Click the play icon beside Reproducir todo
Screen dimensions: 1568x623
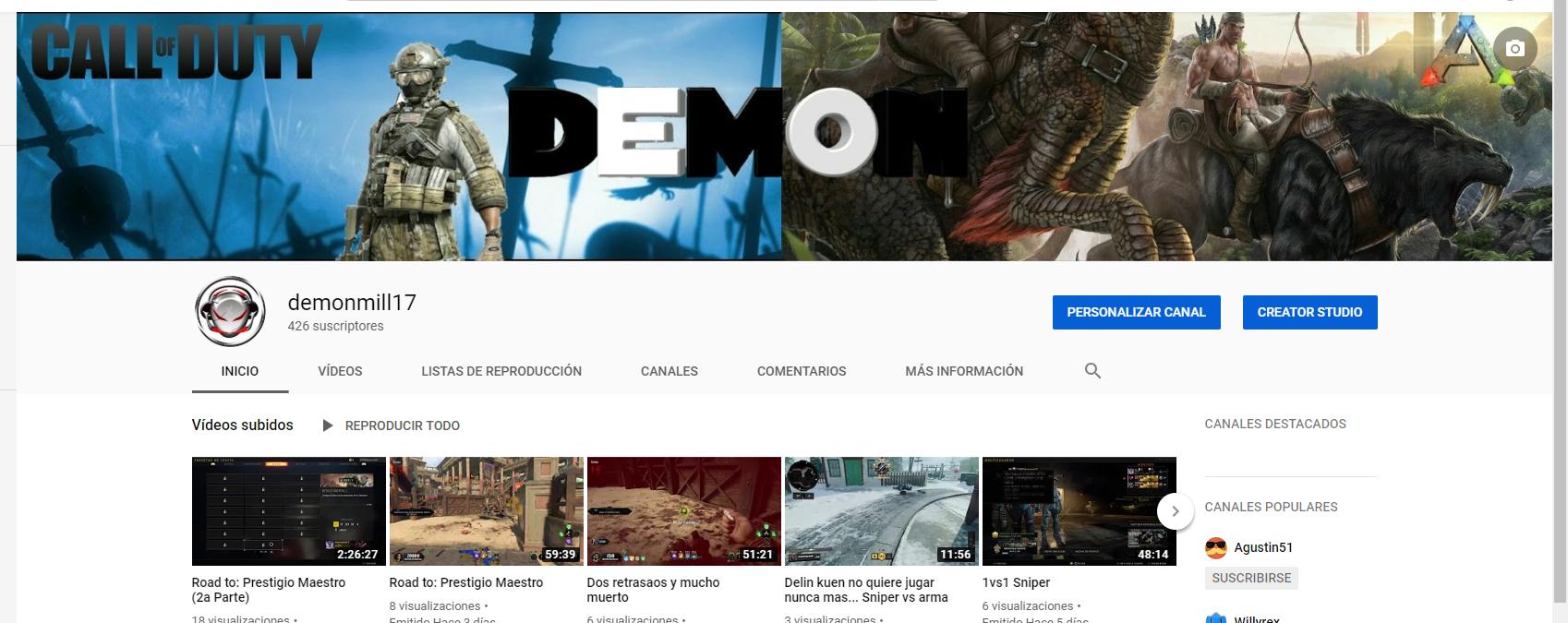click(x=327, y=425)
